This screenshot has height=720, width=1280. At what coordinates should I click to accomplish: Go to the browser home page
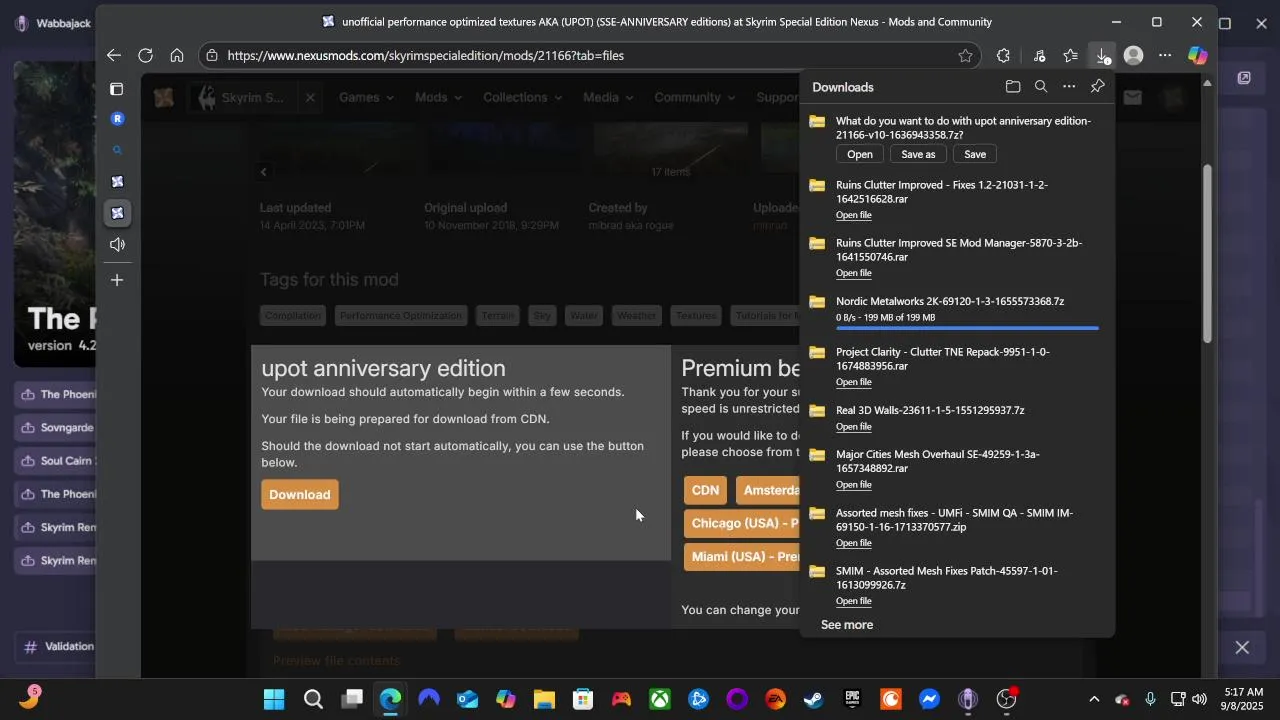[x=177, y=56]
